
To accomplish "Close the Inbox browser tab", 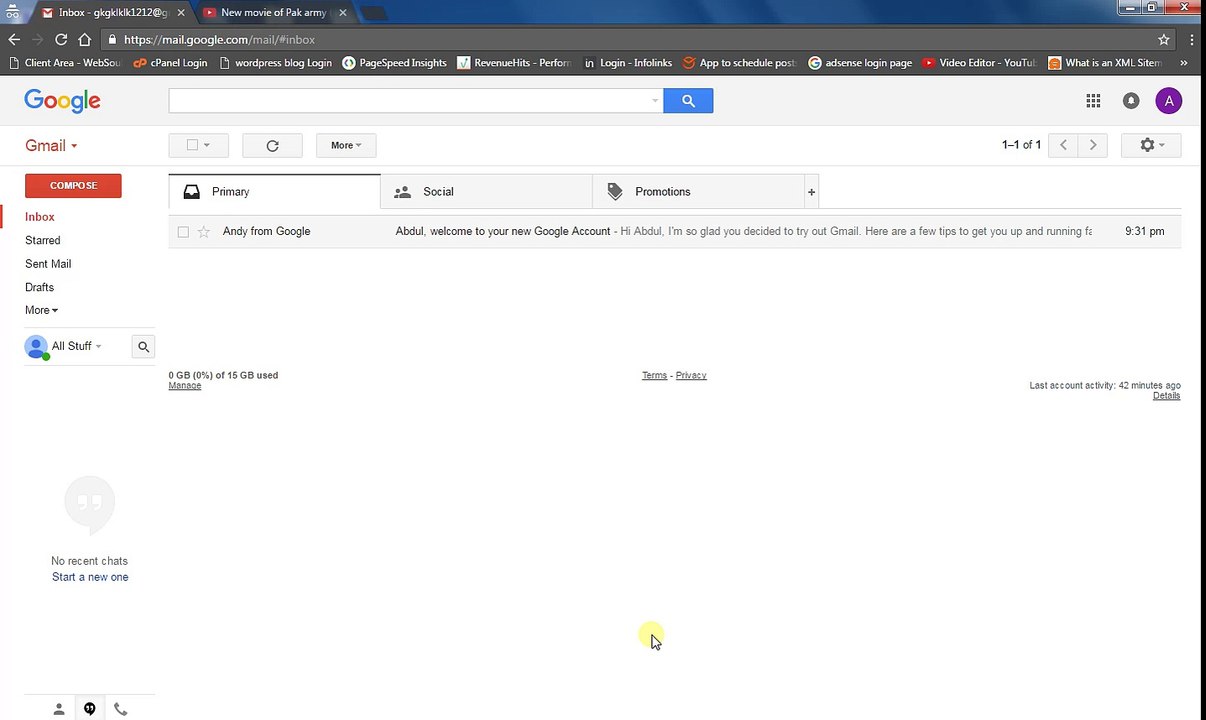I will click(181, 12).
